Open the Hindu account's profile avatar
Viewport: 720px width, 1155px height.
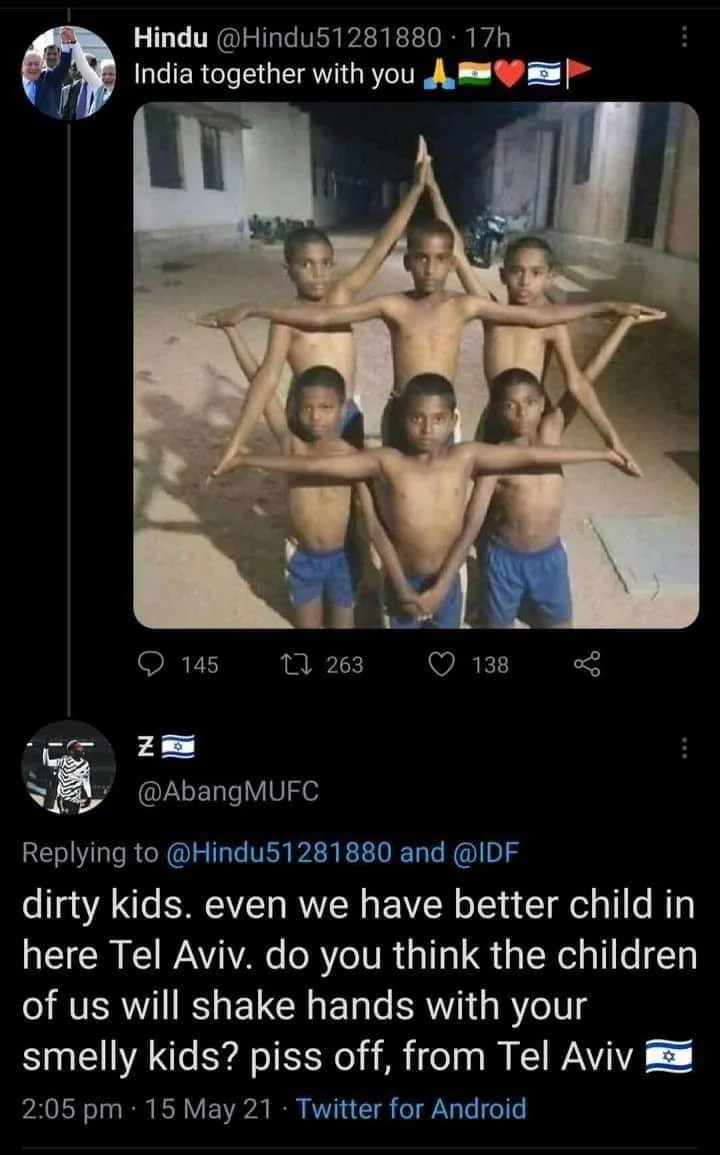tap(69, 73)
